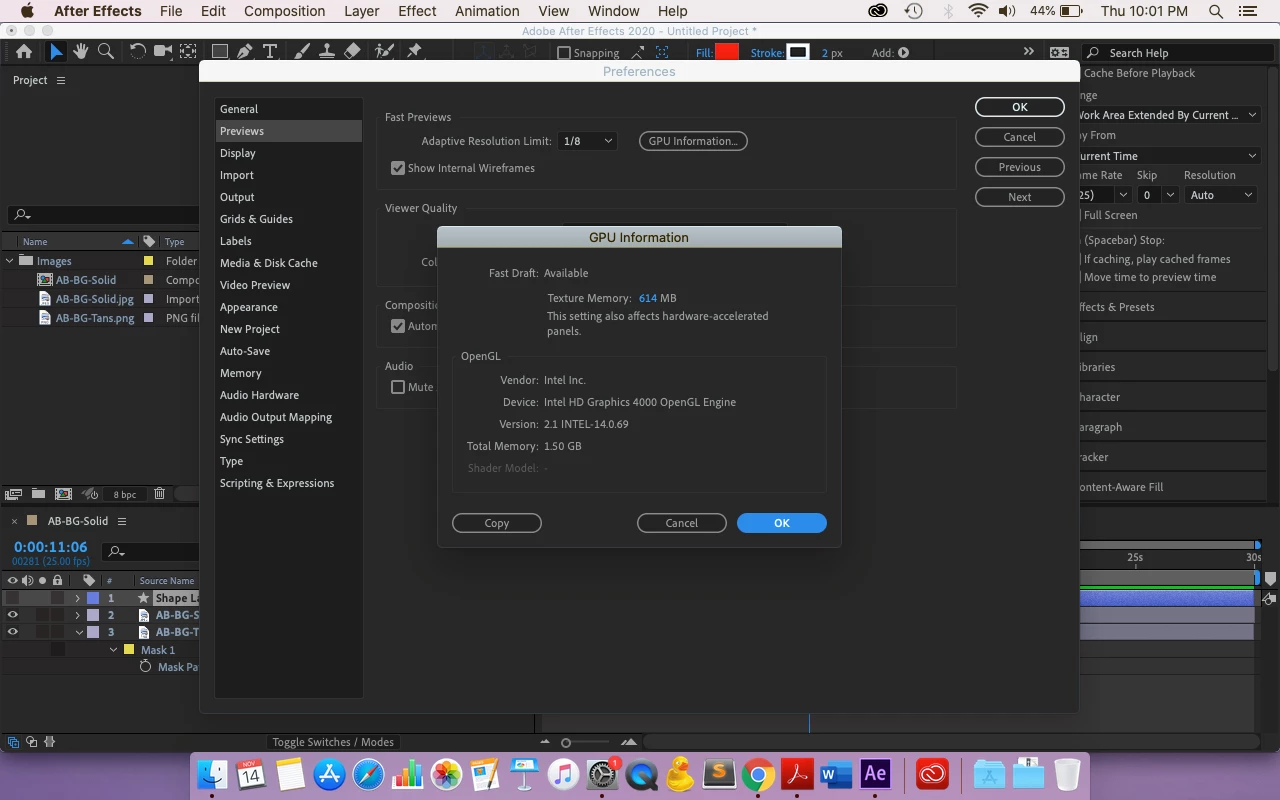Toggle video switch of Shape Layer 1
This screenshot has width=1280, height=800.
coord(13,598)
